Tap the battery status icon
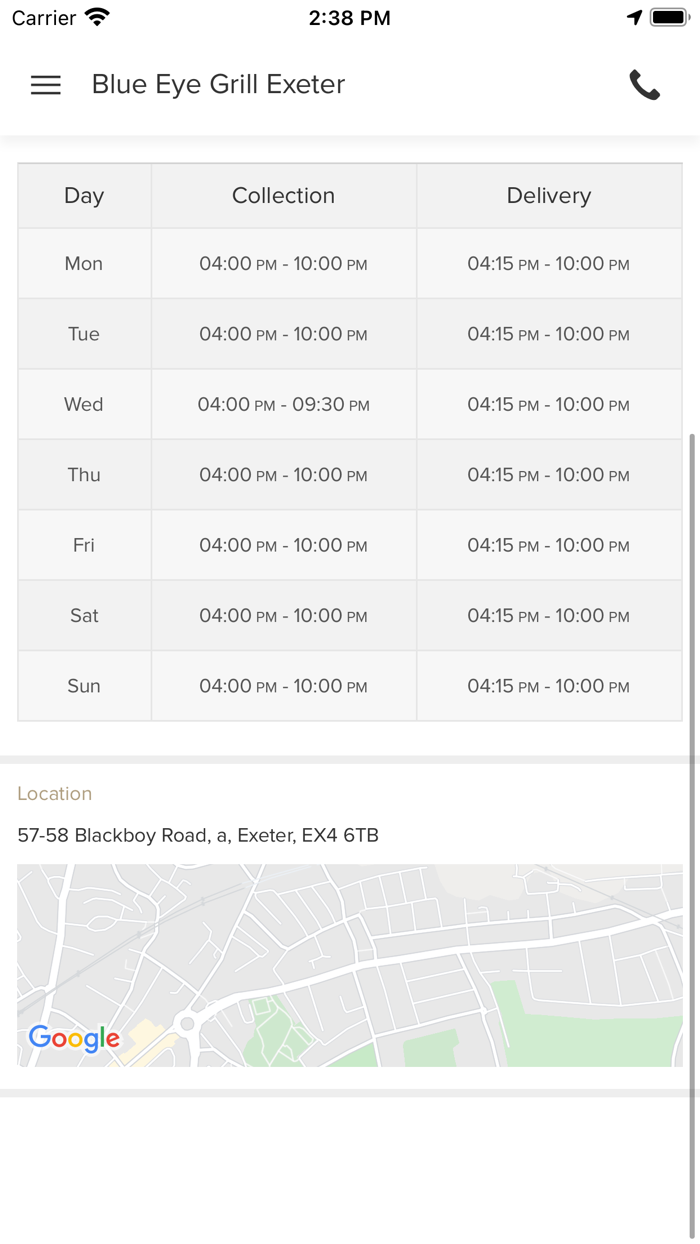 click(x=669, y=18)
